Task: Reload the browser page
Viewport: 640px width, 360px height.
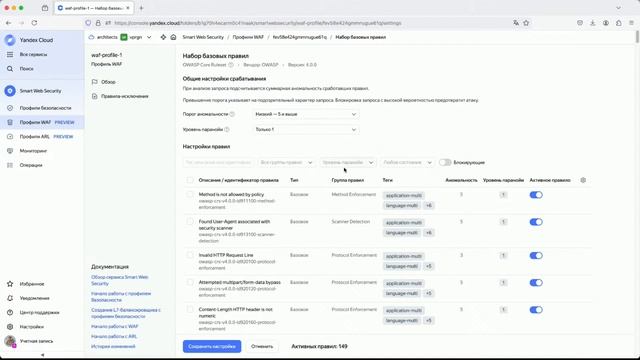Action: (34, 23)
